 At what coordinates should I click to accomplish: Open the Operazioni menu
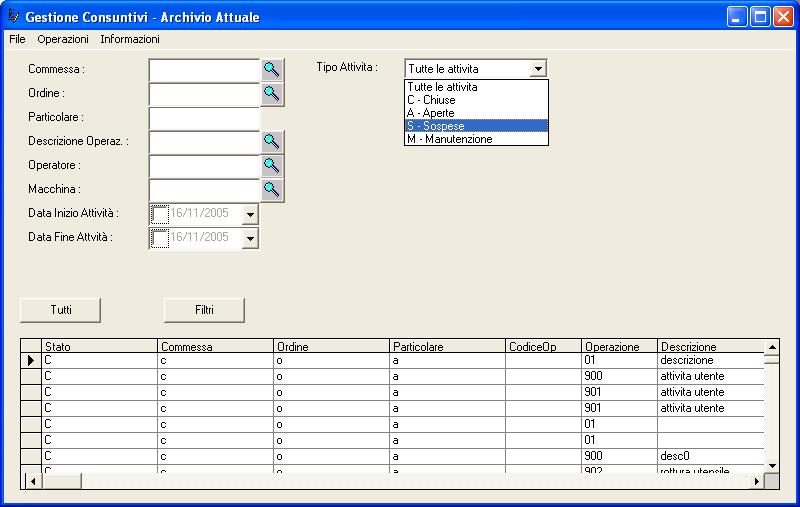63,39
